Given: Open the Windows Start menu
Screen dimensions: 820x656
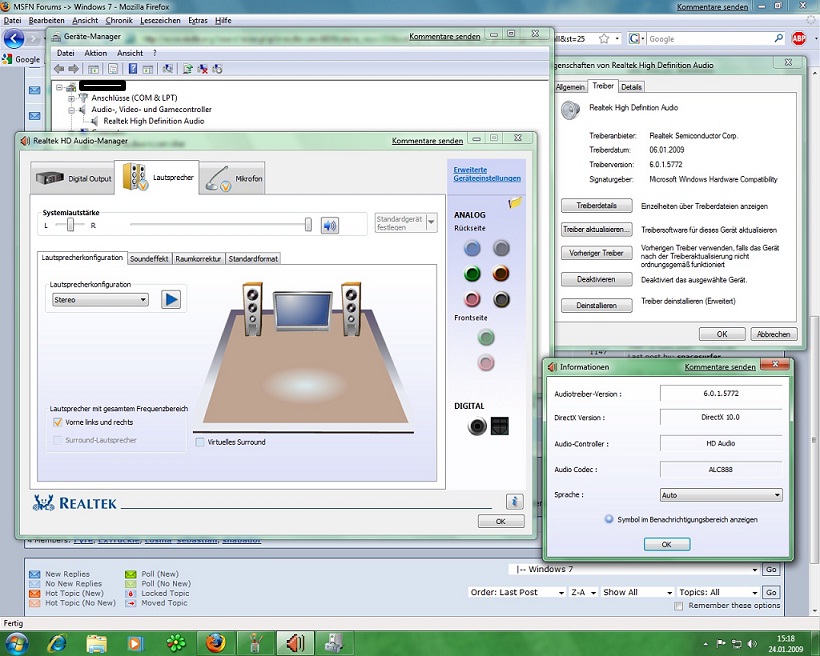Looking at the screenshot, I should (x=16, y=643).
